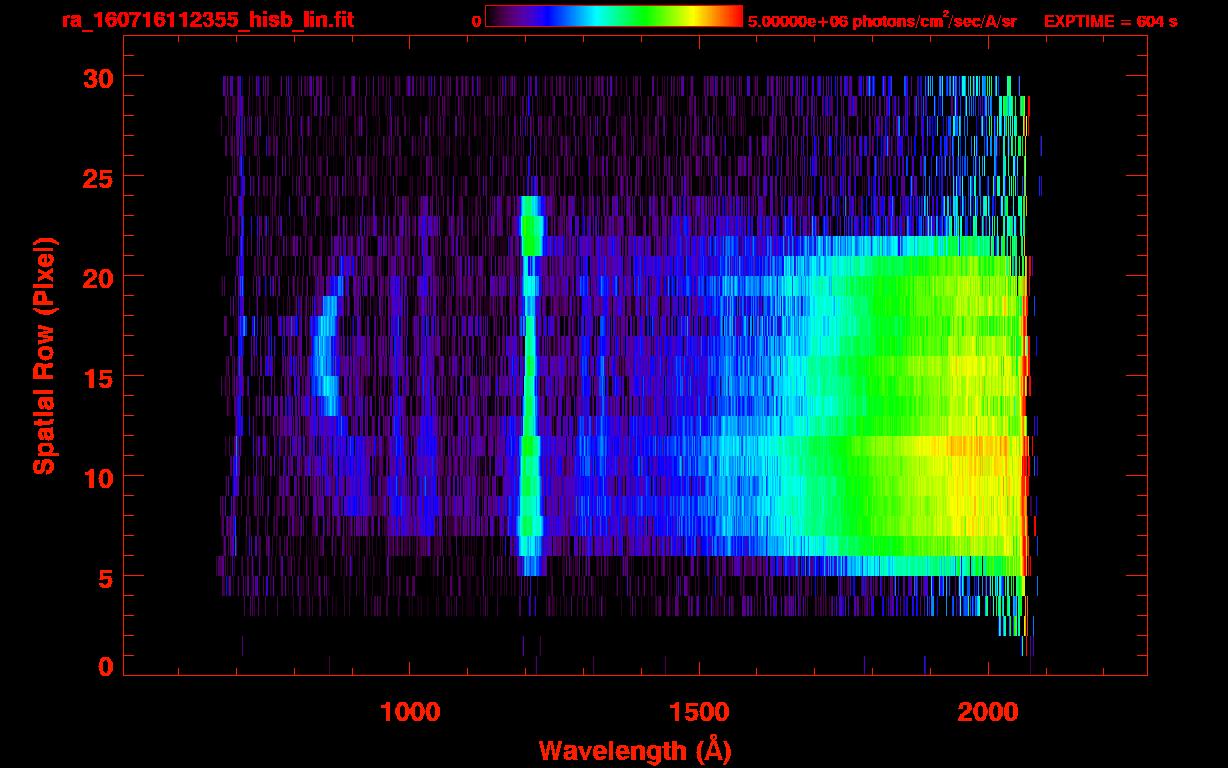This screenshot has width=1228, height=768.
Task: Click the 1500 wavelength tick label
Action: coord(699,711)
